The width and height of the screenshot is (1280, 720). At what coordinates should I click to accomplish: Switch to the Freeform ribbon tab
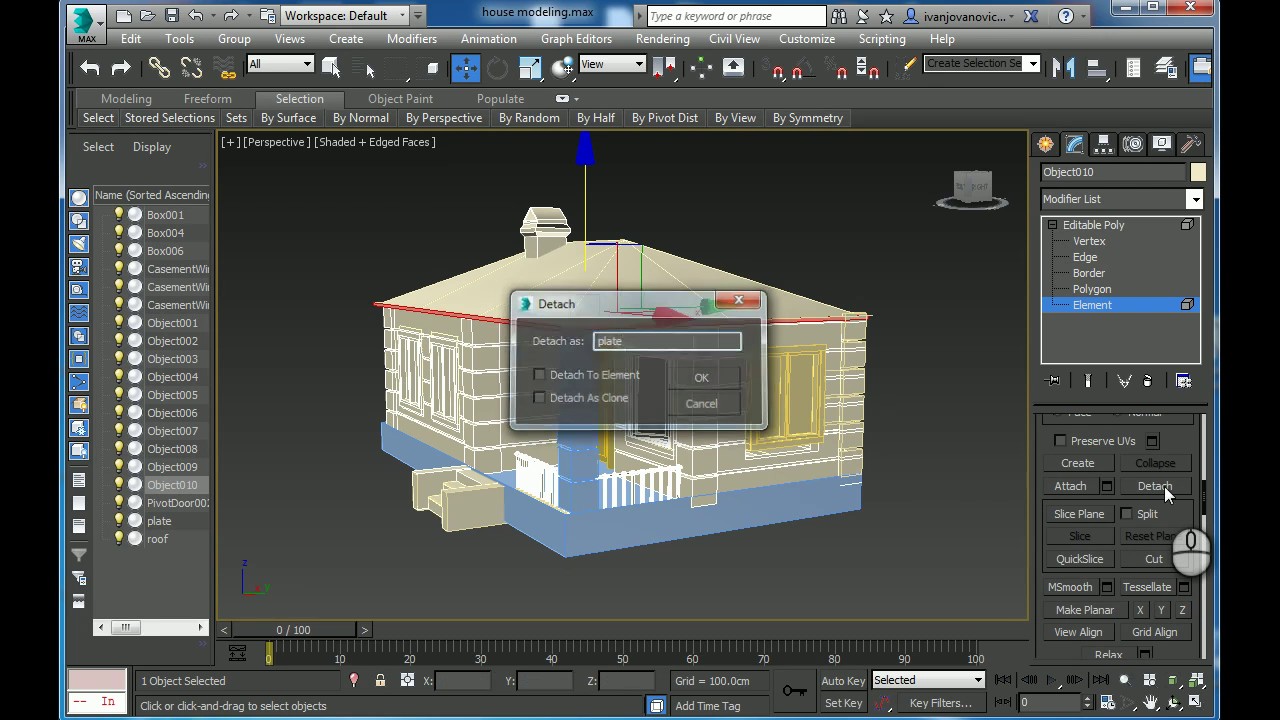click(207, 99)
